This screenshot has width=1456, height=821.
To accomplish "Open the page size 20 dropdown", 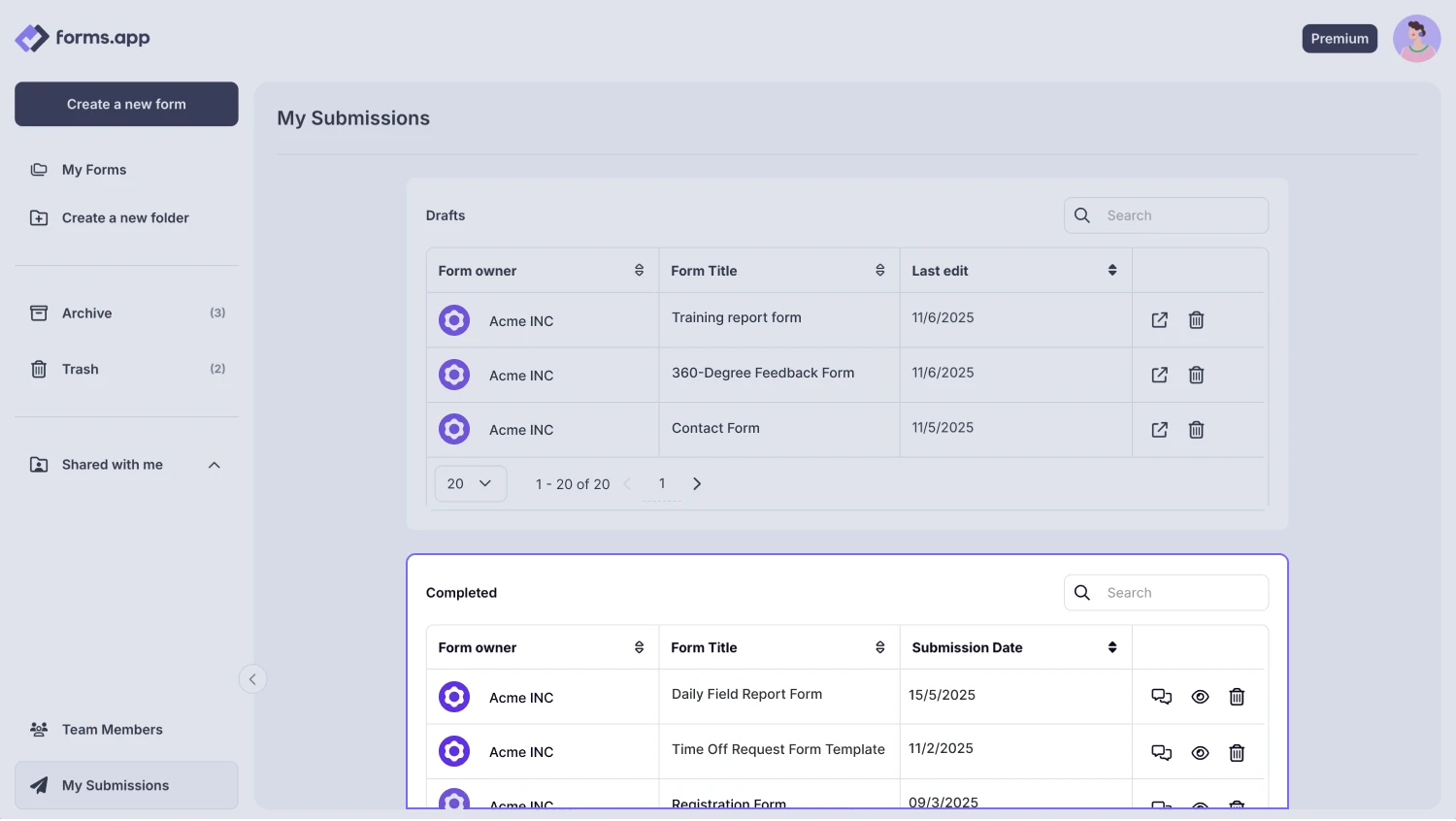I will click(x=470, y=482).
